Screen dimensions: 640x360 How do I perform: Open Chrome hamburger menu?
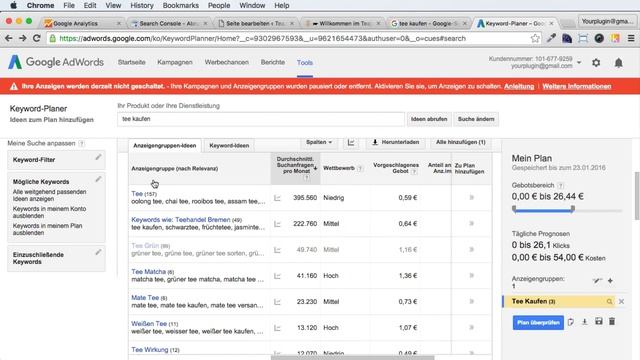[631, 38]
